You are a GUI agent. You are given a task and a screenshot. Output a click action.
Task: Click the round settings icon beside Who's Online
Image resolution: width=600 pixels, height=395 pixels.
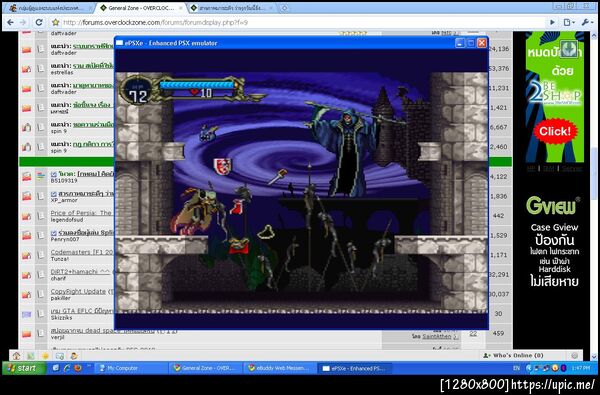[574, 355]
